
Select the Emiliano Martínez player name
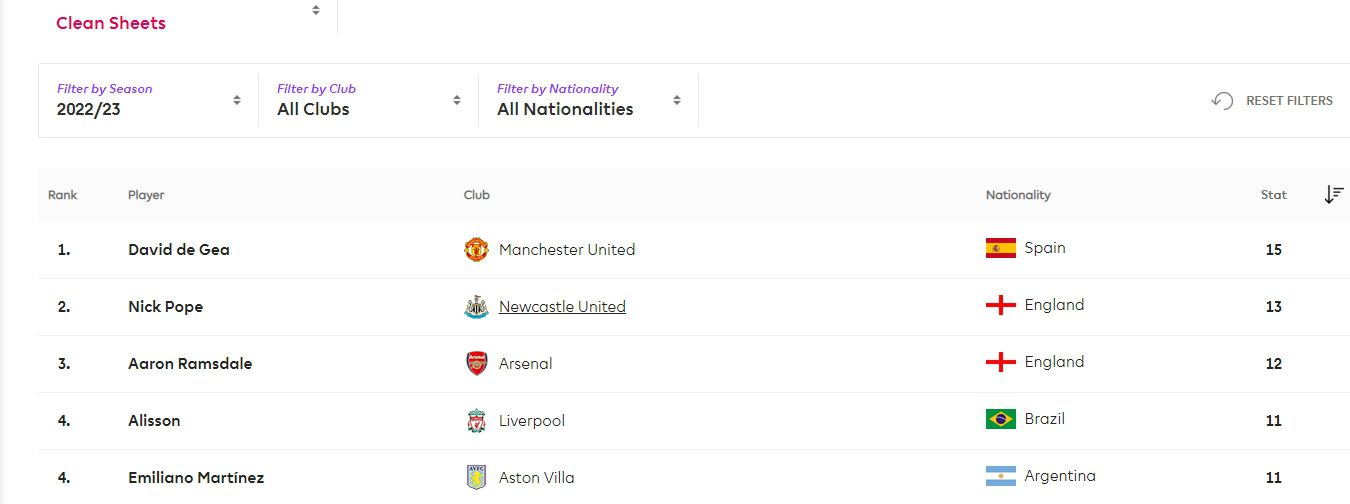click(196, 477)
